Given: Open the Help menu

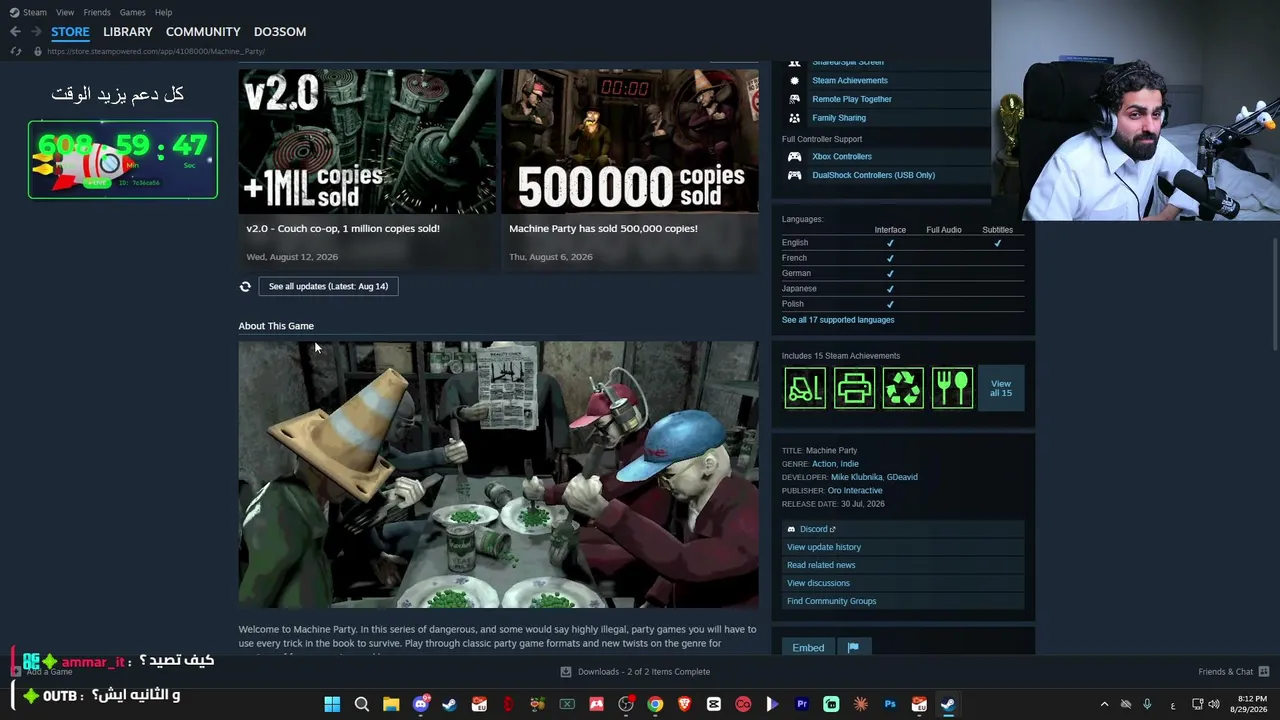Looking at the screenshot, I should pos(163,12).
